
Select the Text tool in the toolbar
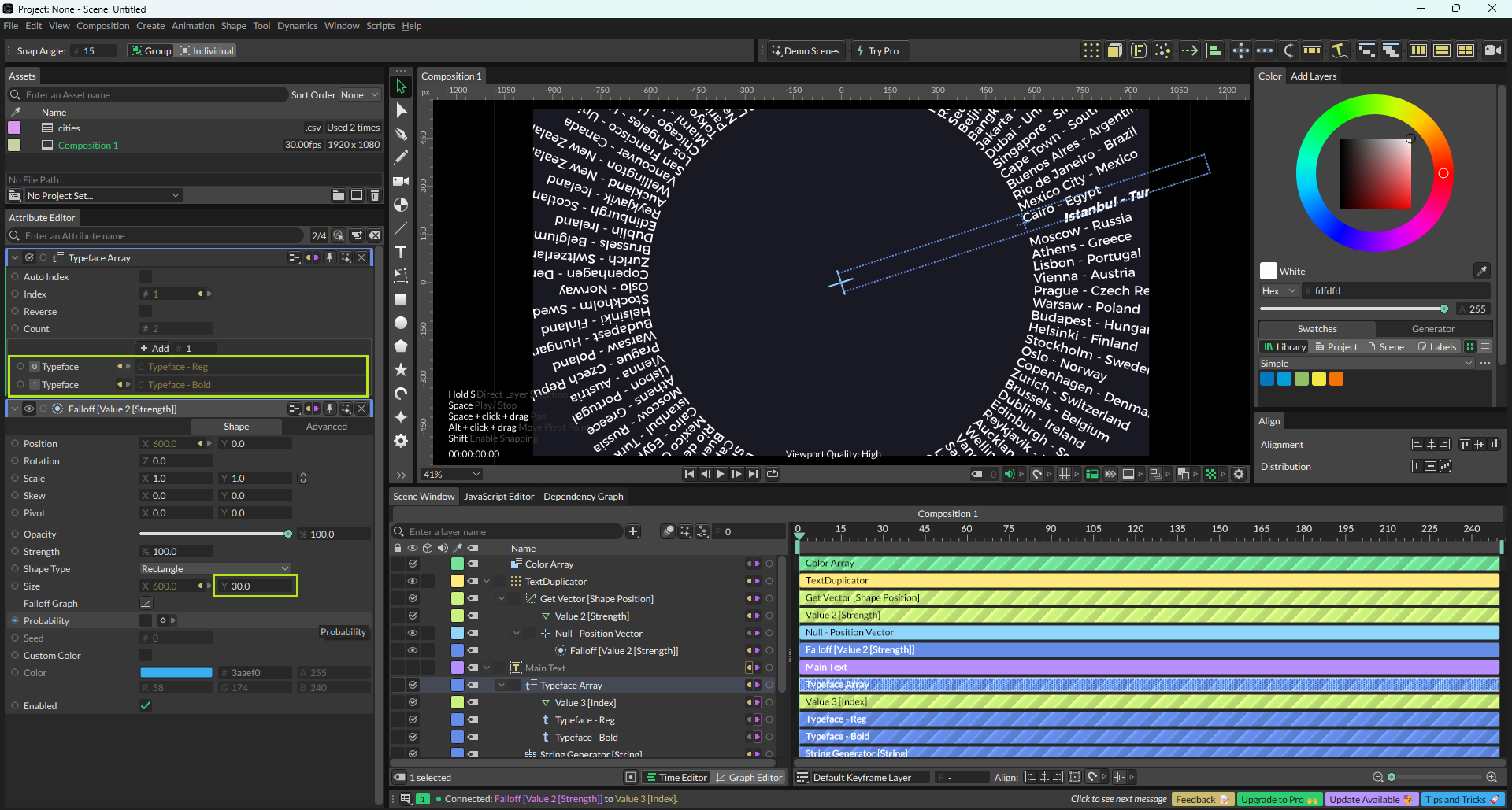click(401, 252)
